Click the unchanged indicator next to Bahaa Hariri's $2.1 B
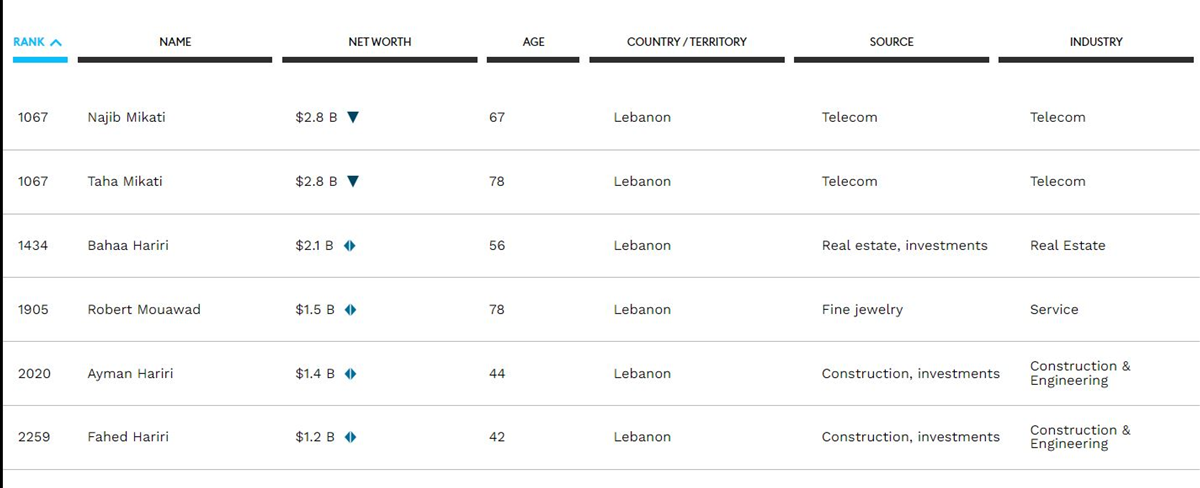 (x=350, y=245)
